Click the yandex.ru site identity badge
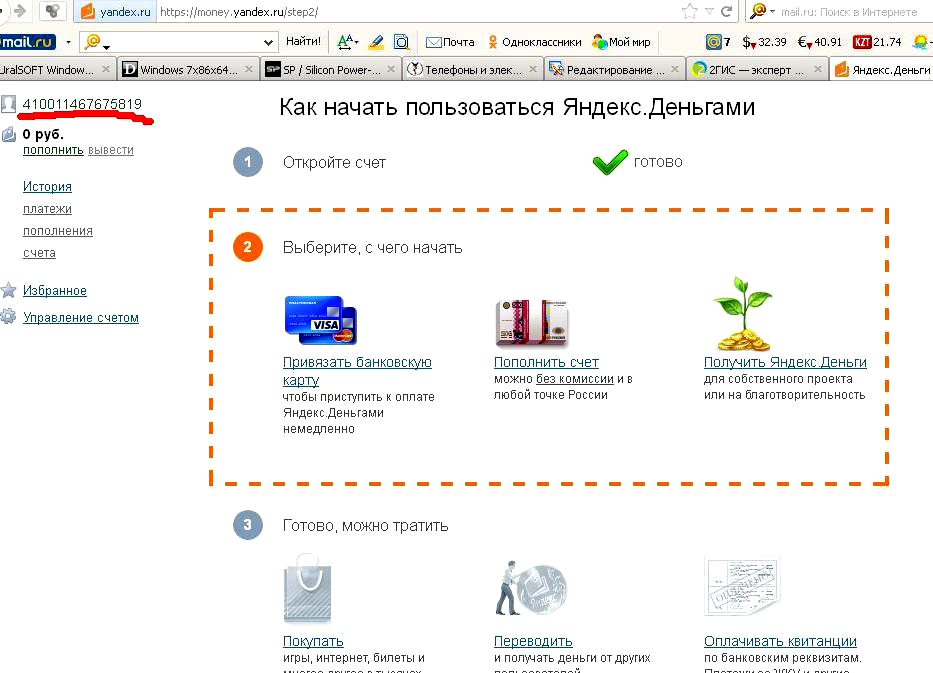Viewport: 933px width, 673px height. [x=116, y=12]
